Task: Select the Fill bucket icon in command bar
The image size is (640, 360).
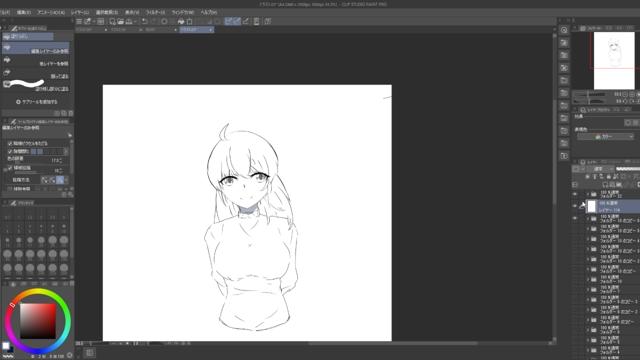Action: (181, 21)
